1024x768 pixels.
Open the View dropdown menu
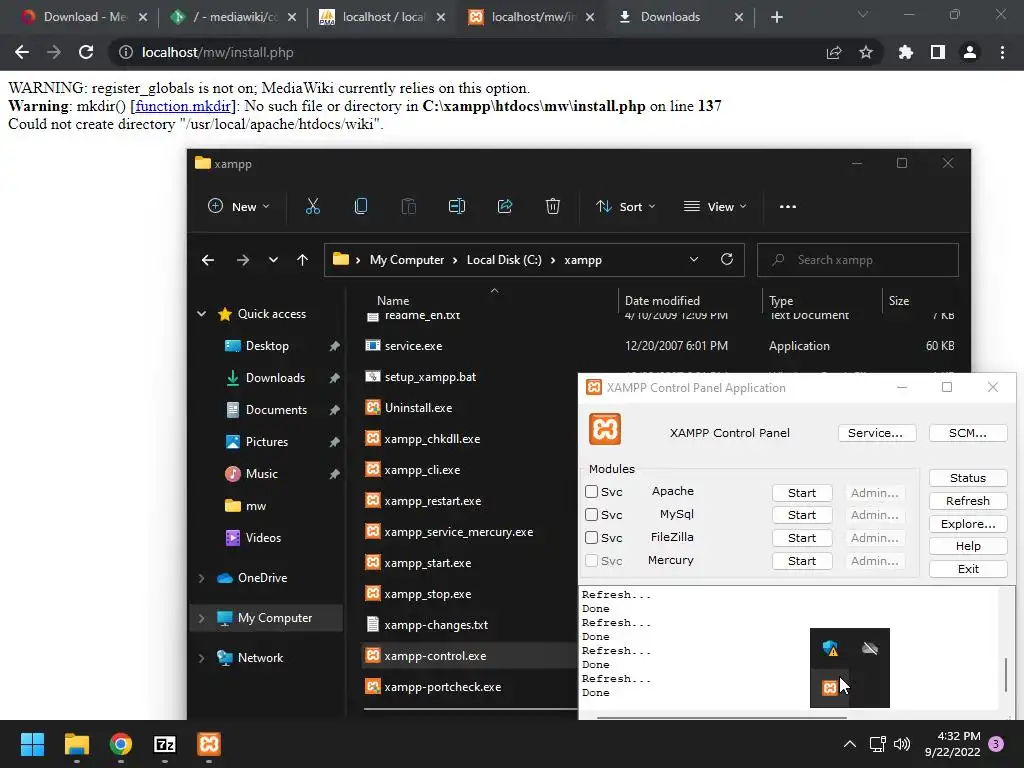[714, 206]
